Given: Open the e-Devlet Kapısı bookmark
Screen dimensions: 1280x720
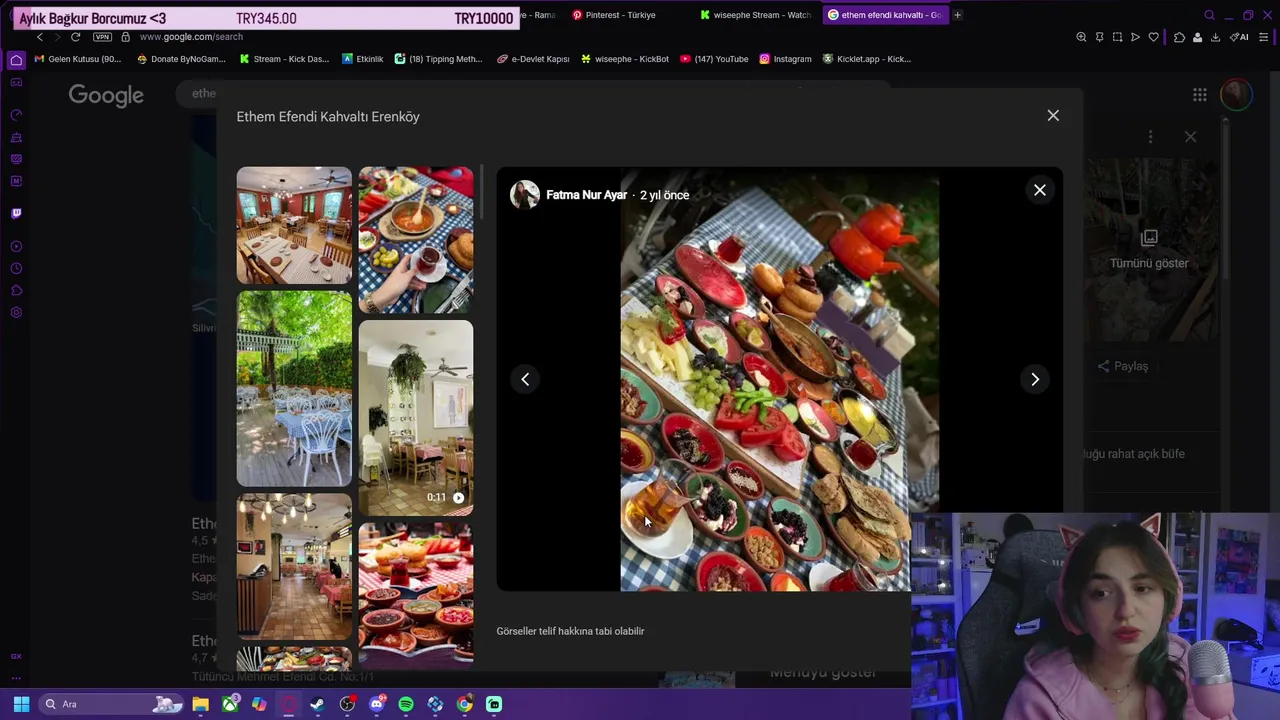Looking at the screenshot, I should [x=533, y=59].
